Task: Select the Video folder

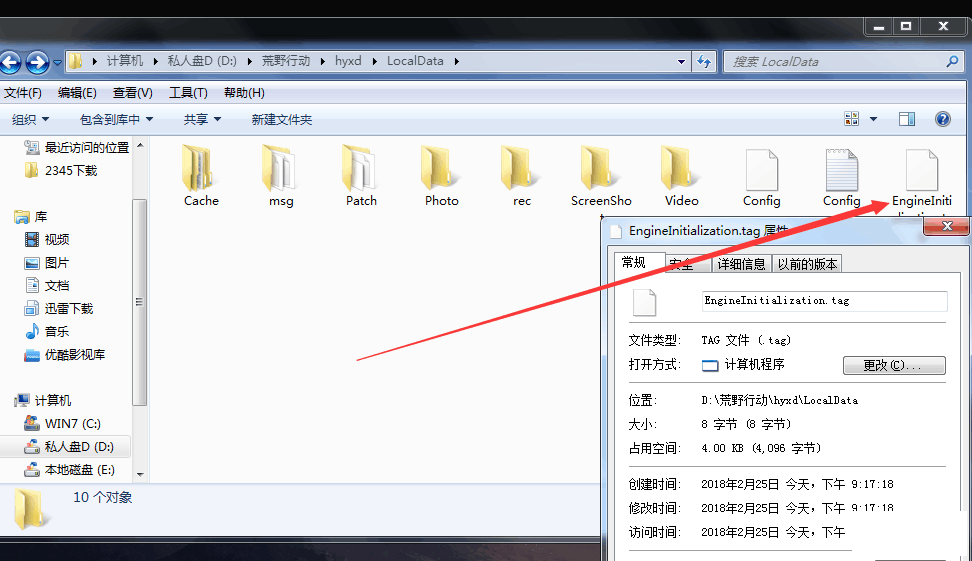Action: (681, 176)
